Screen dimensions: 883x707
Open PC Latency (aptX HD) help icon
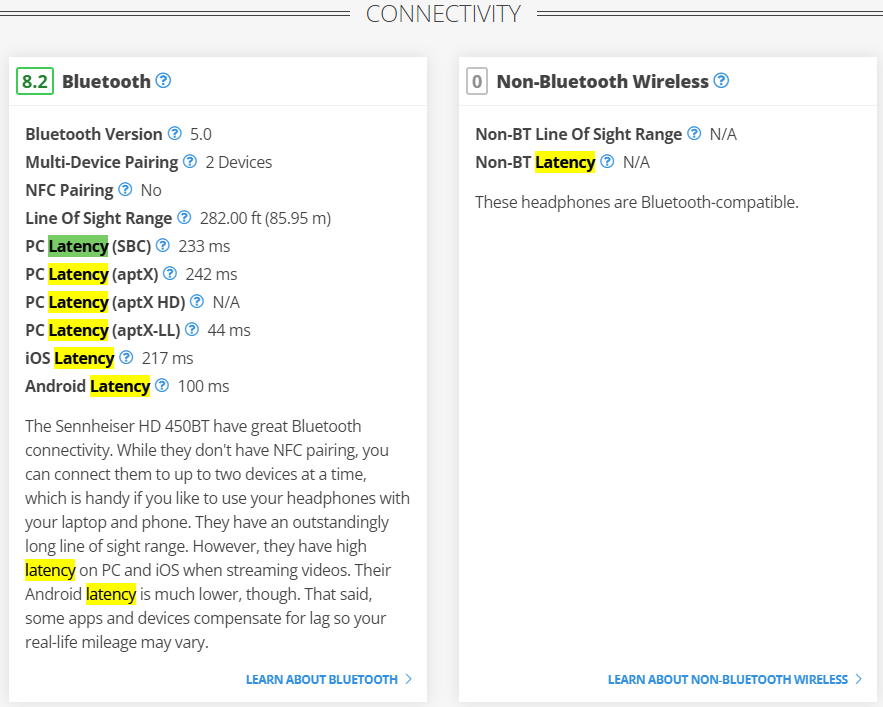pyautogui.click(x=197, y=301)
